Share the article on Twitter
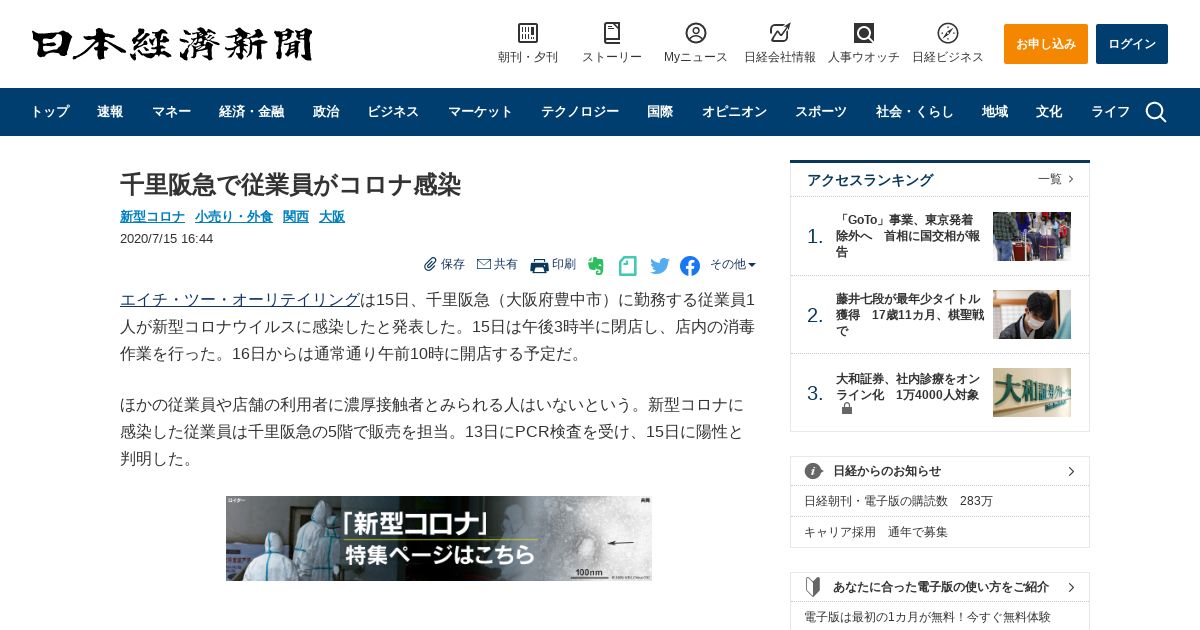This screenshot has height=630, width=1200. [660, 266]
